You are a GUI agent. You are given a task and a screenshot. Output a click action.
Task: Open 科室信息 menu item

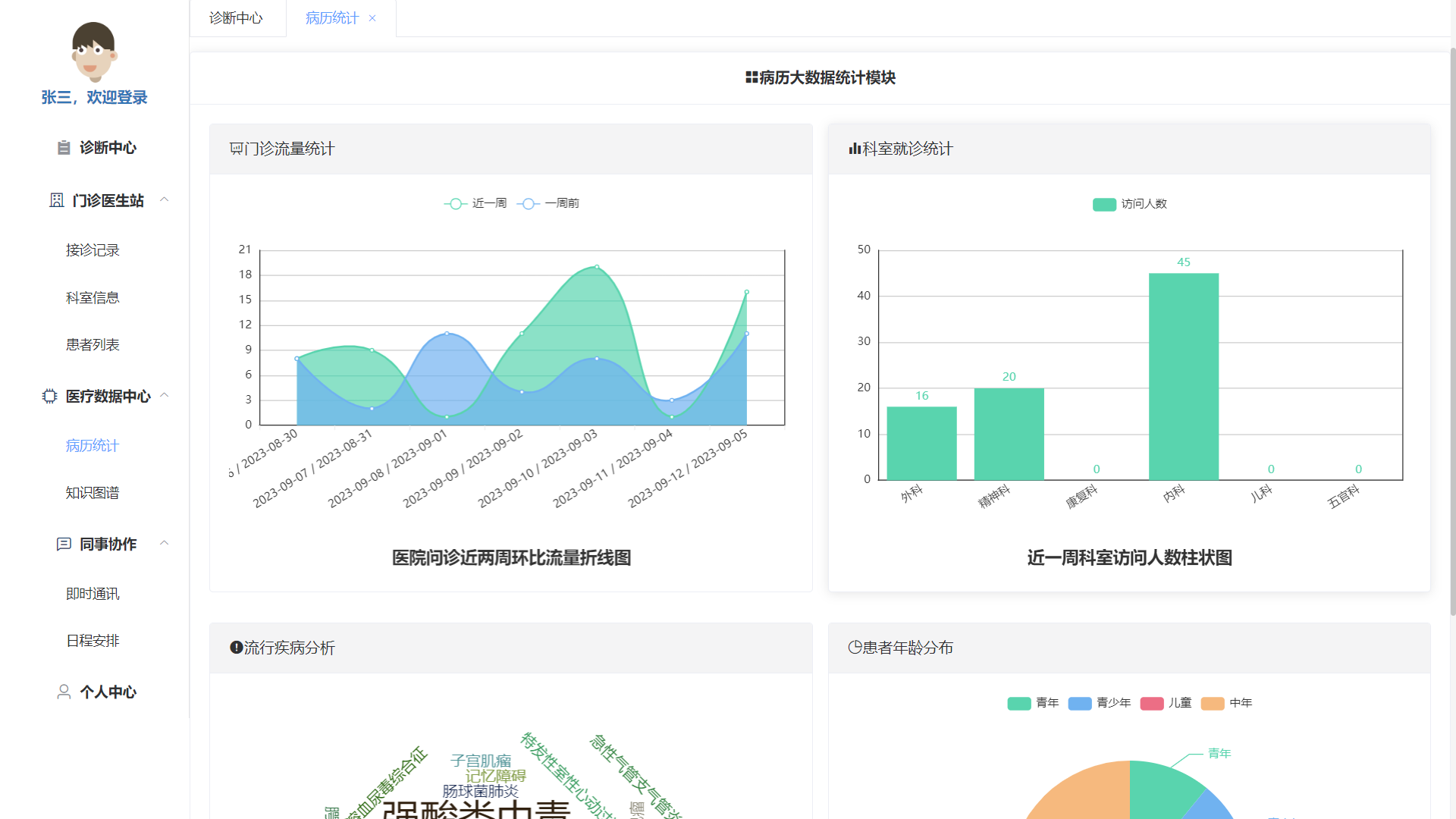(93, 298)
